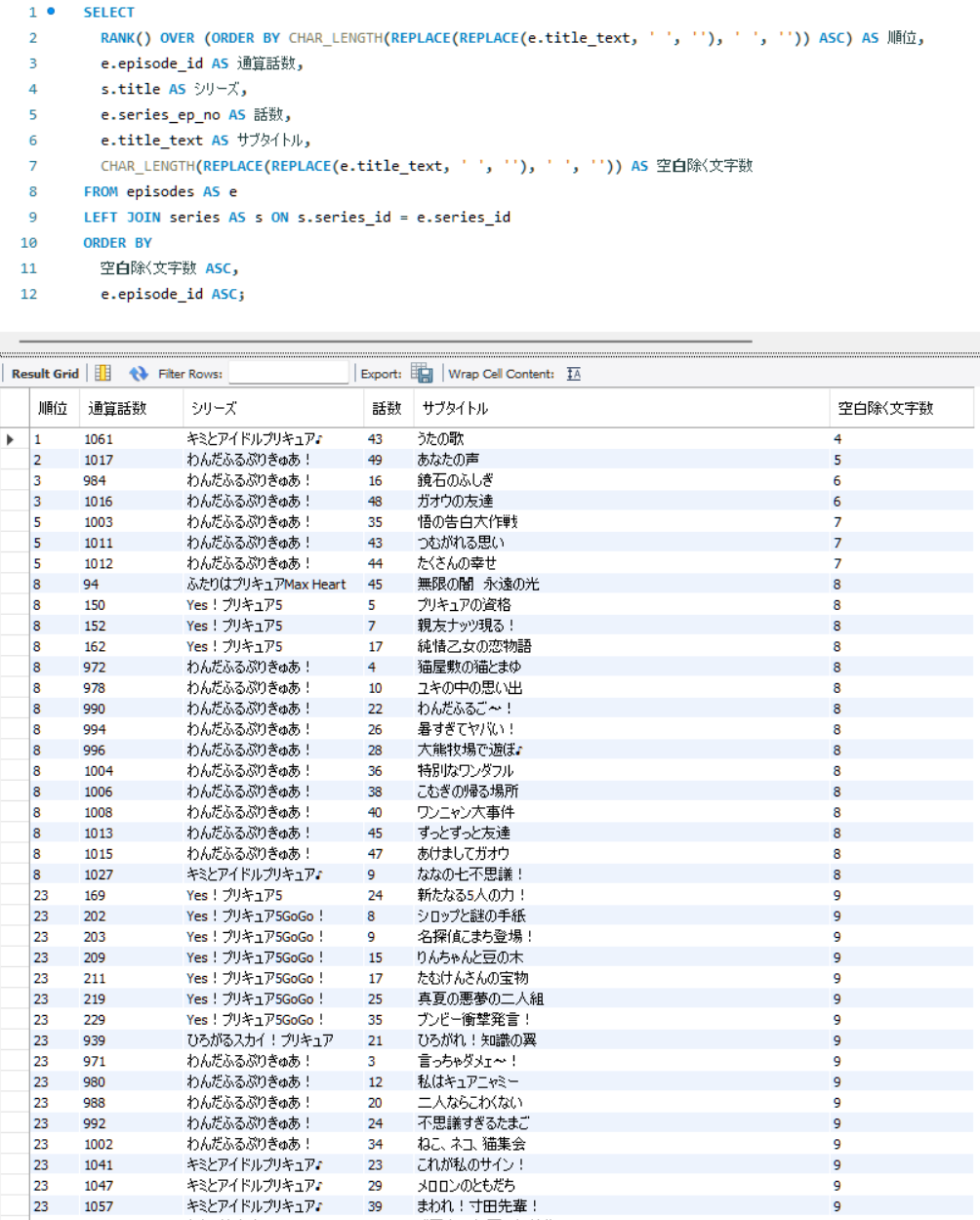Image resolution: width=980 pixels, height=1220 pixels.
Task: Select the cell with episode id 1017
Action: (x=99, y=460)
